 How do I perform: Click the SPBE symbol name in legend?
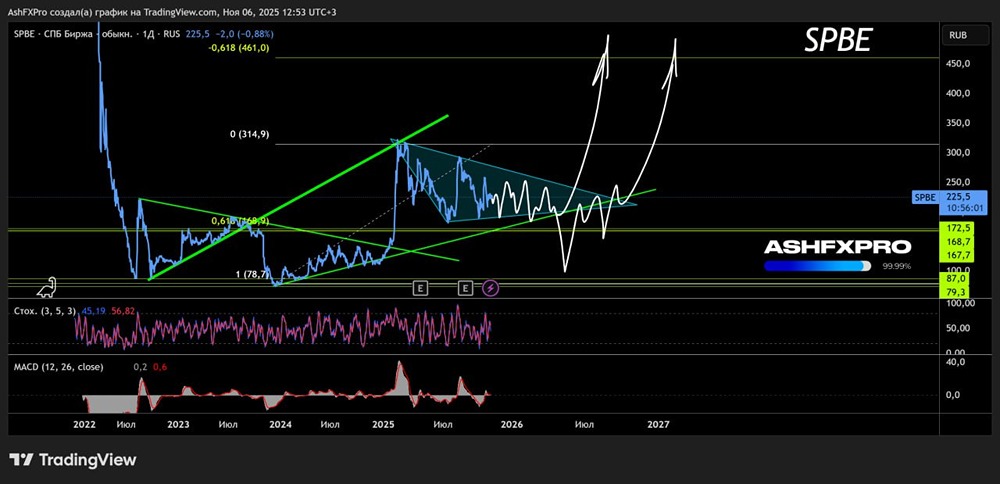click(x=23, y=35)
